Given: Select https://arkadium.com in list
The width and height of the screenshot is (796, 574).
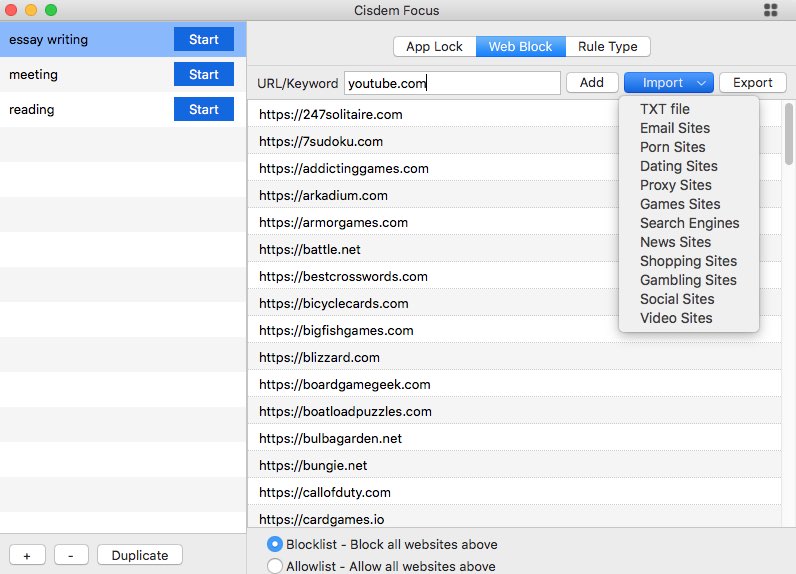Looking at the screenshot, I should click(514, 195).
